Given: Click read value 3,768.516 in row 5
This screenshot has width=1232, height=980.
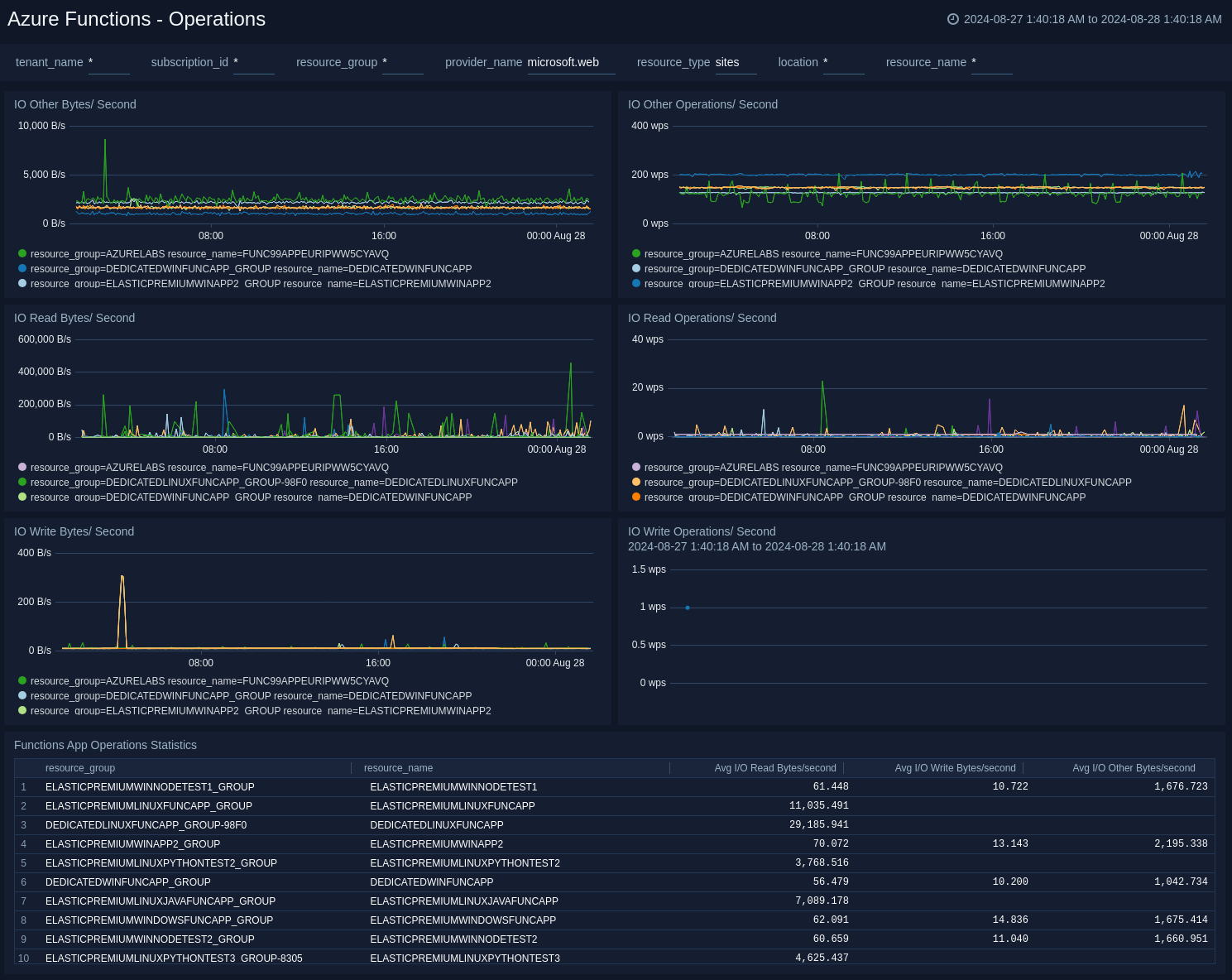Looking at the screenshot, I should pyautogui.click(x=822, y=863).
